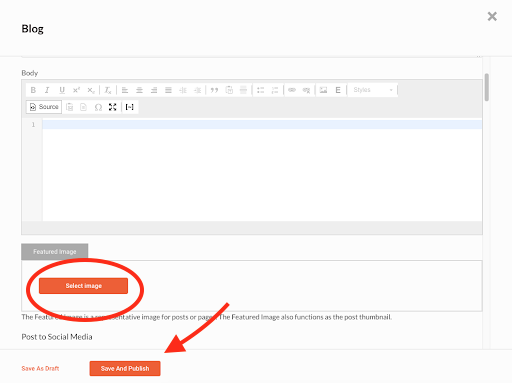Insert special character (omega)
Viewport: 512px width, 383px height.
(x=98, y=107)
